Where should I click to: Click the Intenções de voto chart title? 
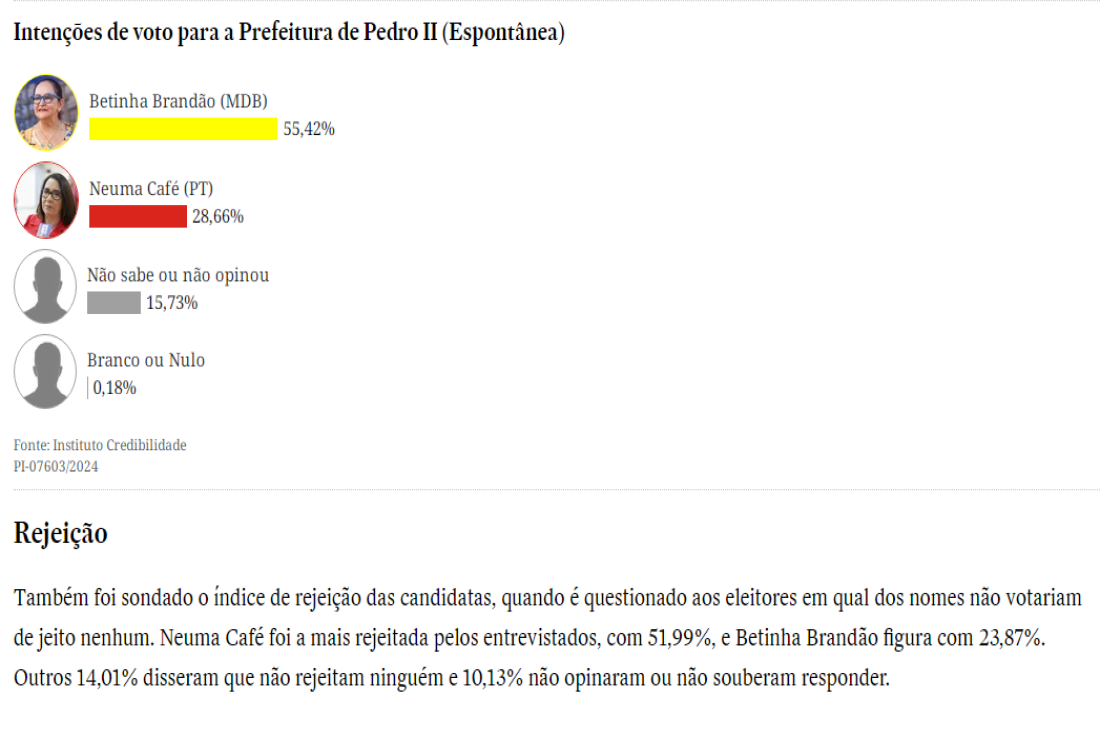[x=289, y=32]
